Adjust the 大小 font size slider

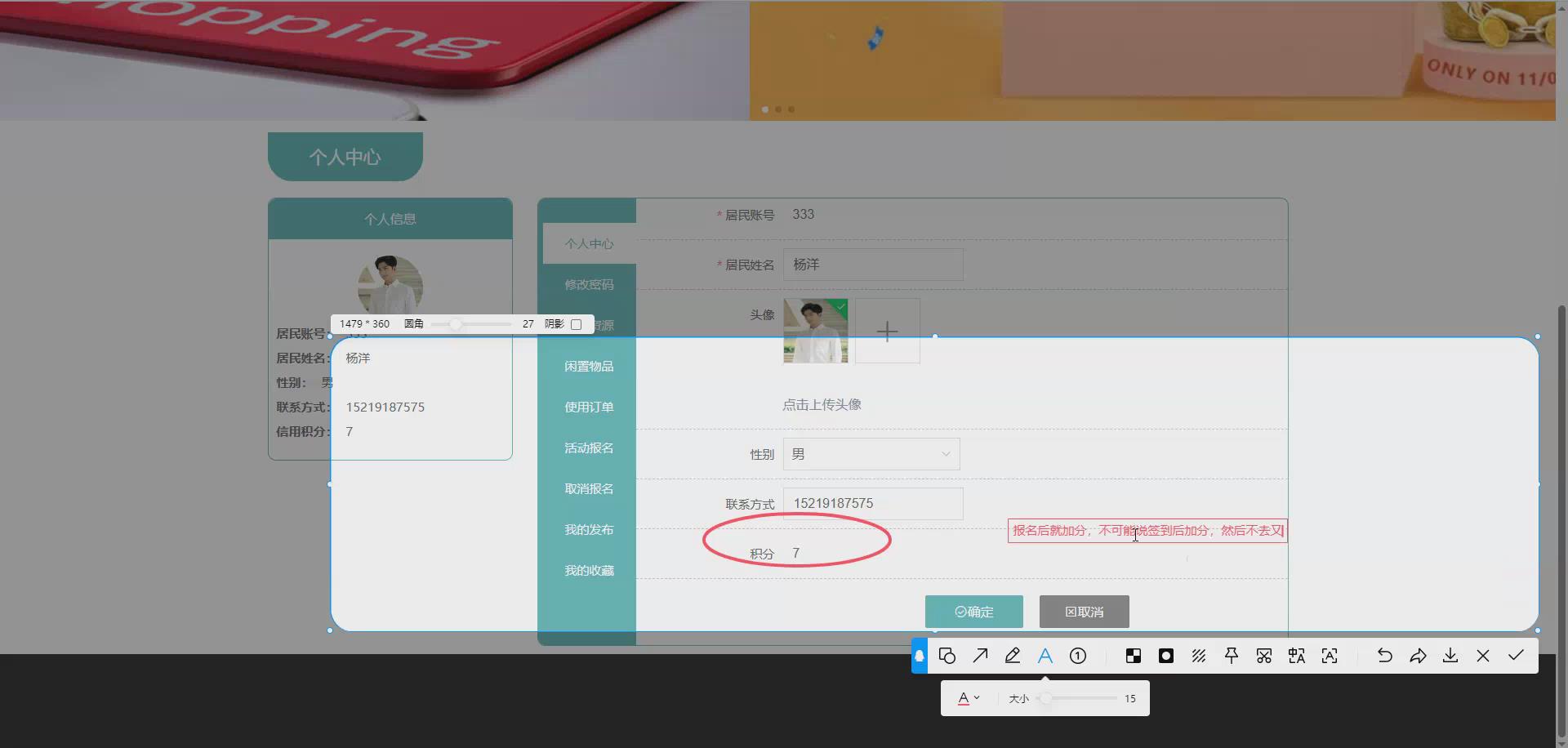pos(1076,698)
